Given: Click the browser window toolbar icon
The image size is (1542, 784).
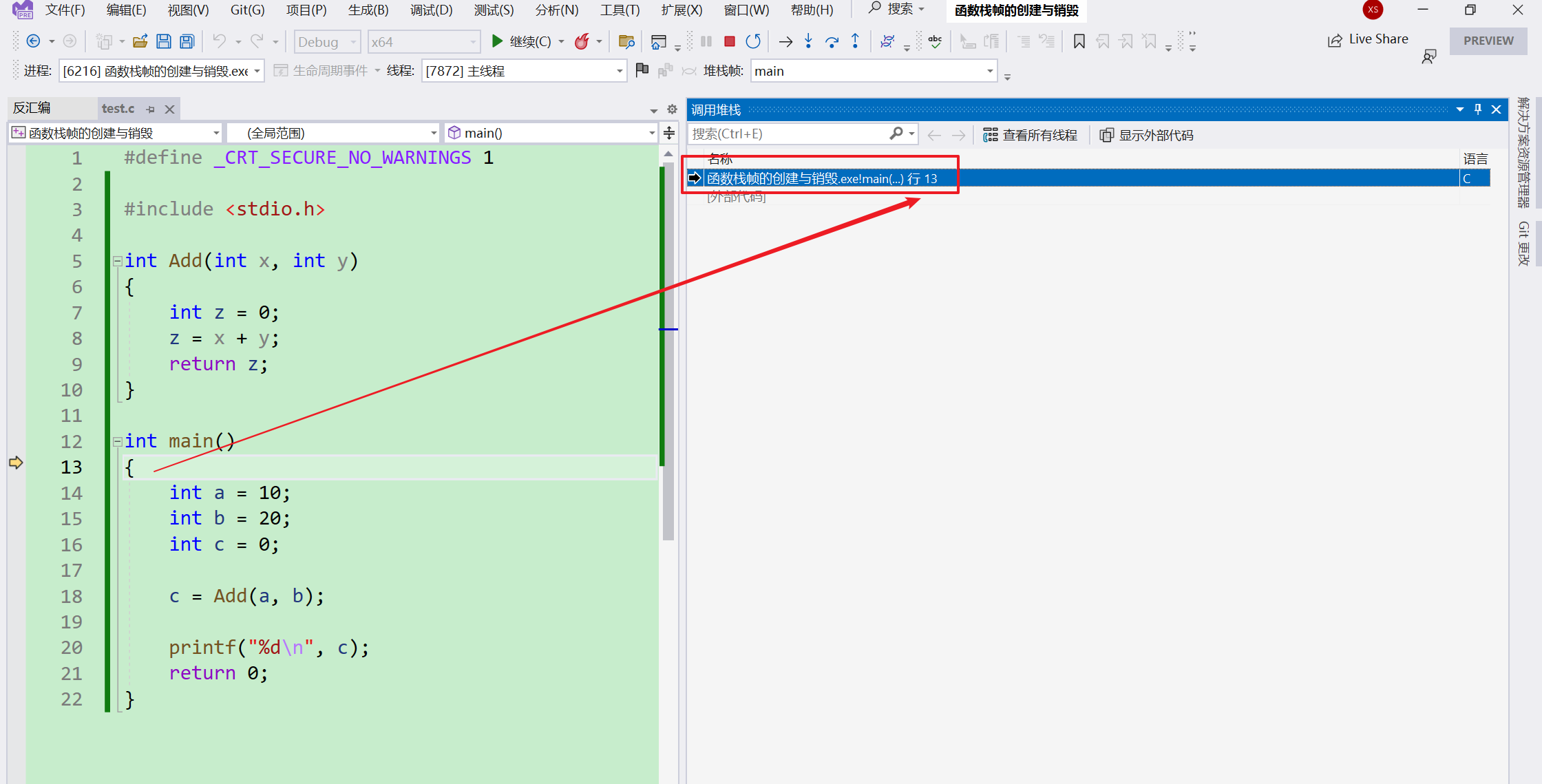Looking at the screenshot, I should [x=658, y=41].
